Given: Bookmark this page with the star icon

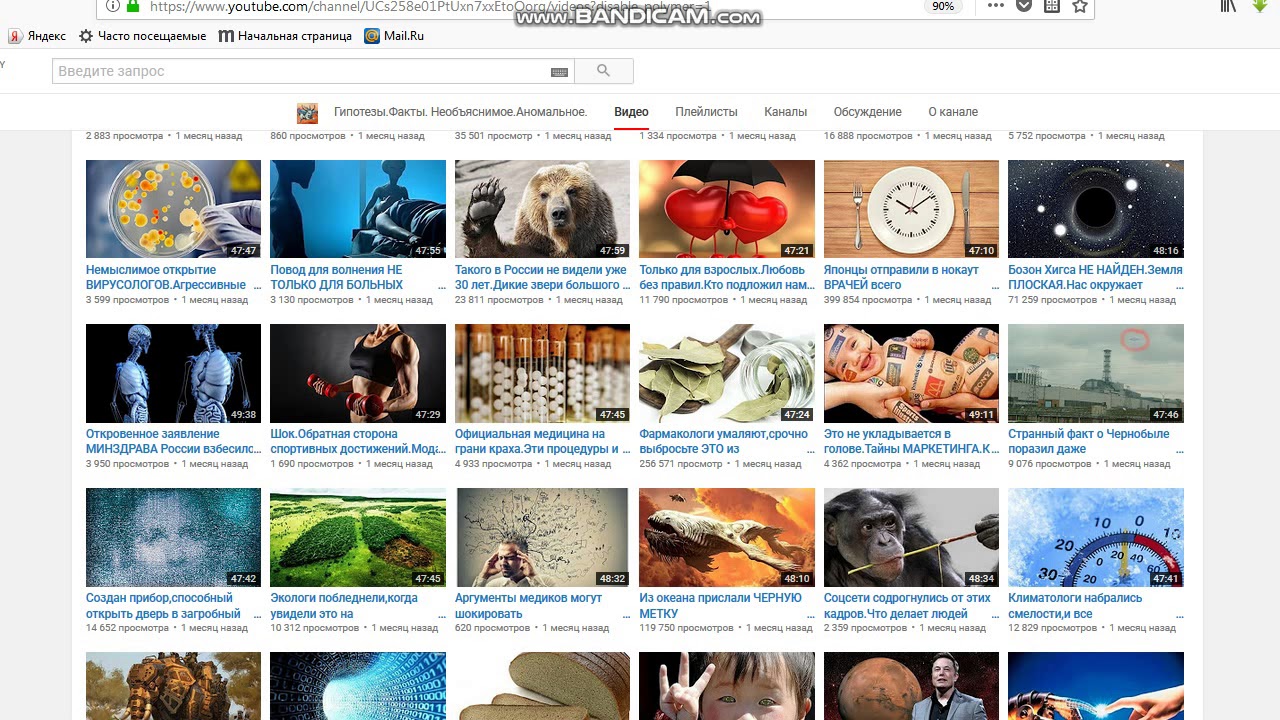Looking at the screenshot, I should [1080, 6].
